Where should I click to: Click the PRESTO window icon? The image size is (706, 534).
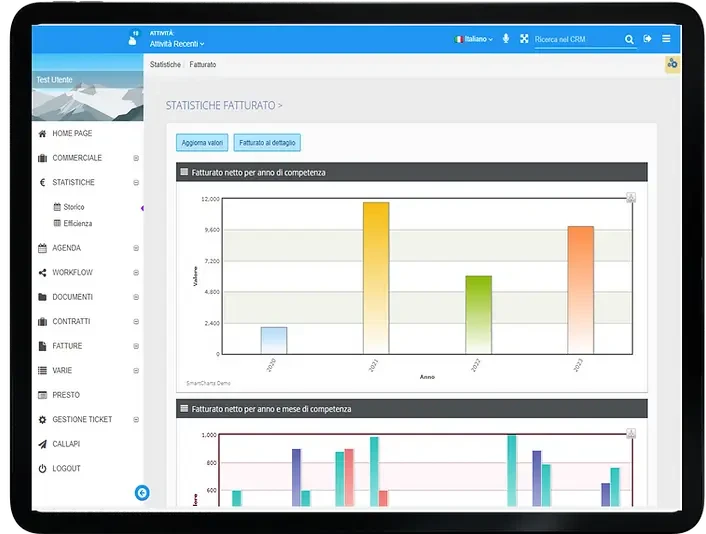coord(42,395)
